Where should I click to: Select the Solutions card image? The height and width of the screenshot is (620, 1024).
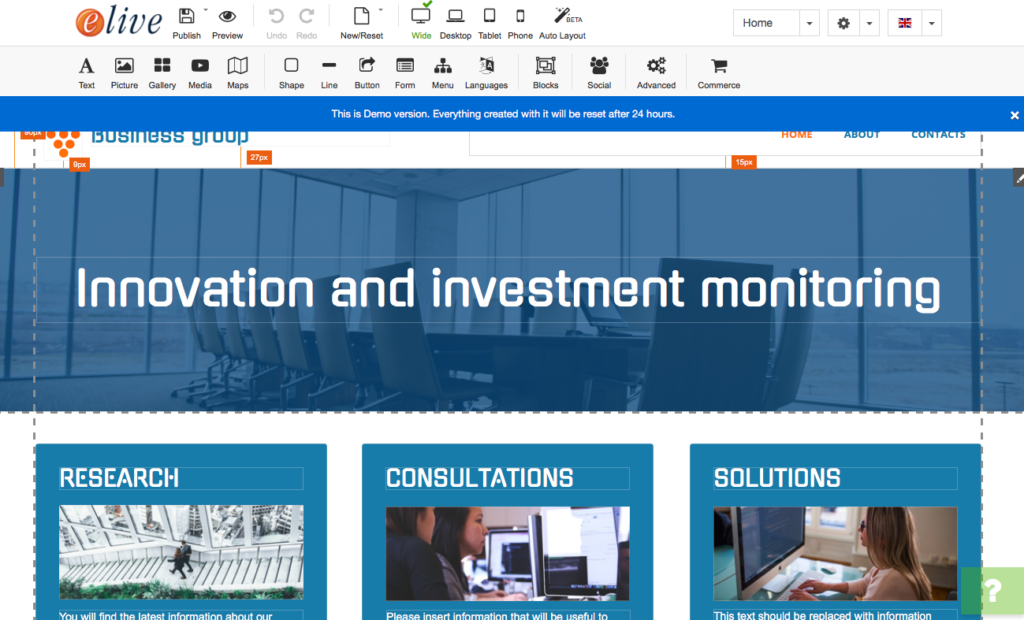[835, 553]
